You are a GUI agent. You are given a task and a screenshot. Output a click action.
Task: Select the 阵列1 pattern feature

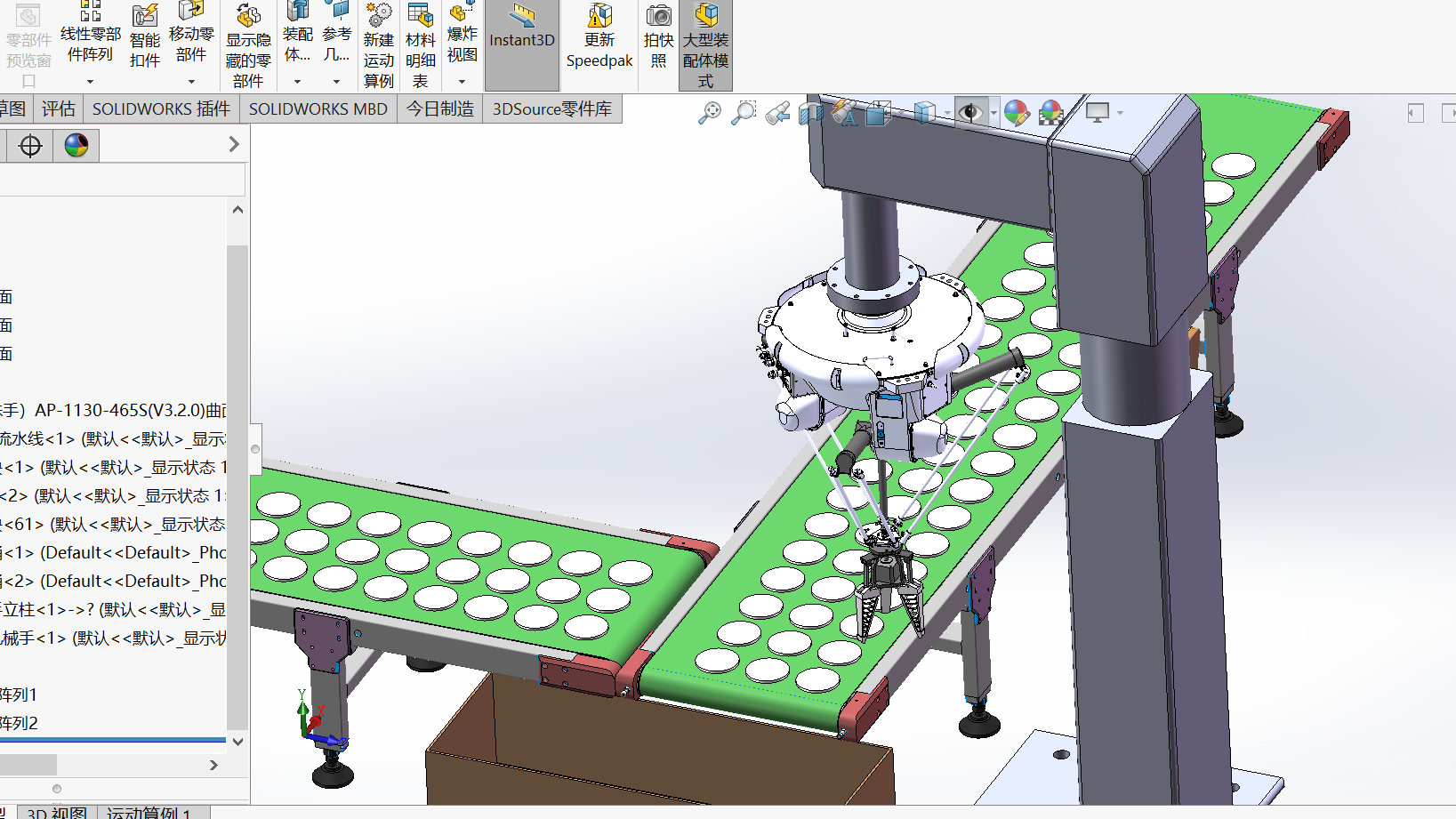click(x=19, y=695)
